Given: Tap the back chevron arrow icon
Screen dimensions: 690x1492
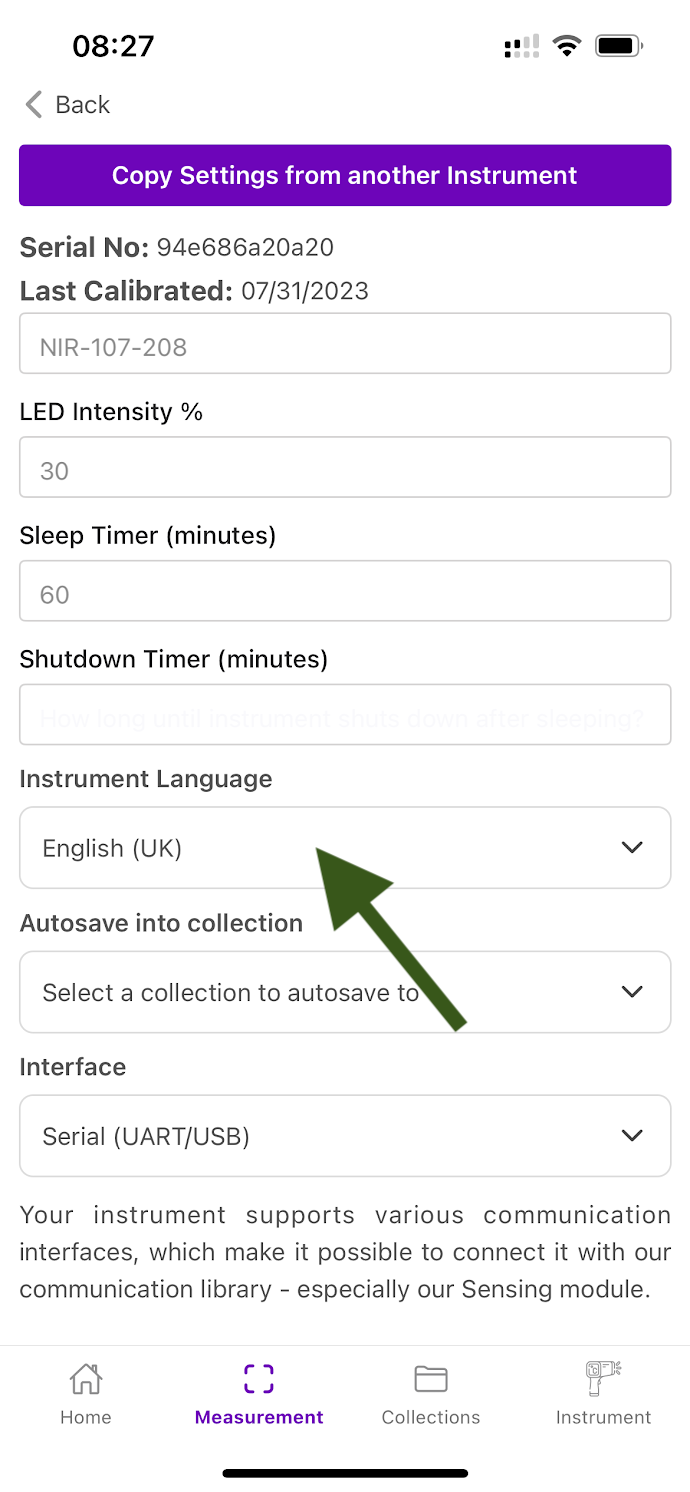Looking at the screenshot, I should [x=34, y=105].
